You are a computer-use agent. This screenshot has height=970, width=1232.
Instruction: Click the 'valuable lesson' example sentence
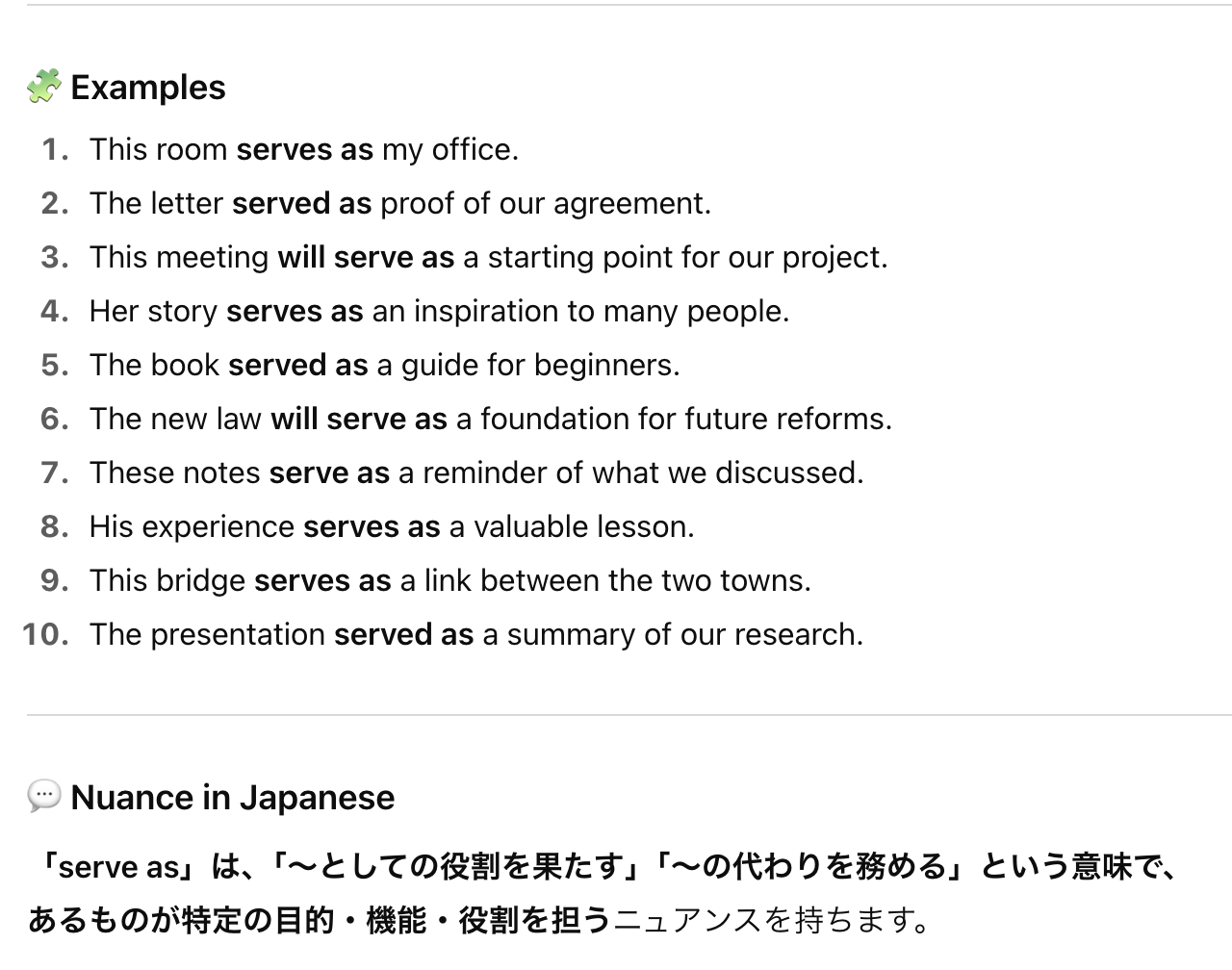pyautogui.click(x=392, y=527)
